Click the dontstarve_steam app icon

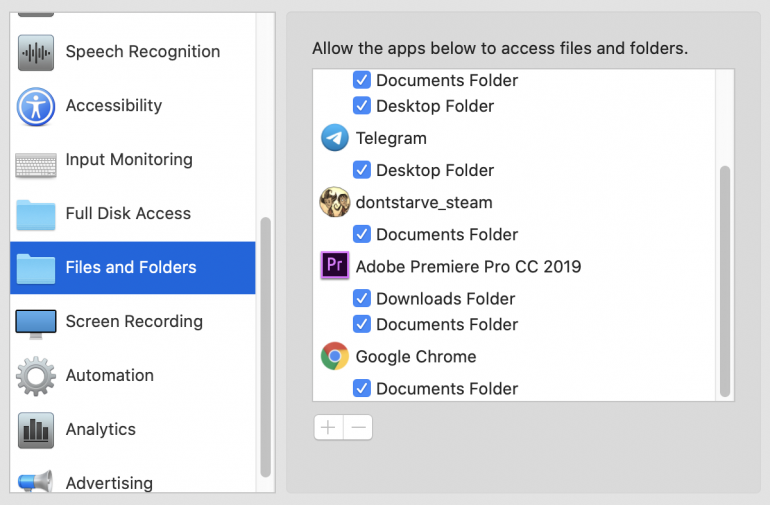(335, 202)
